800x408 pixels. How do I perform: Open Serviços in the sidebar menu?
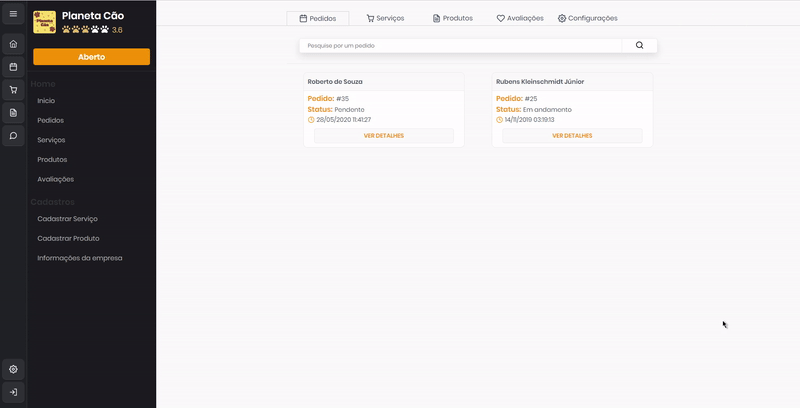(x=51, y=140)
